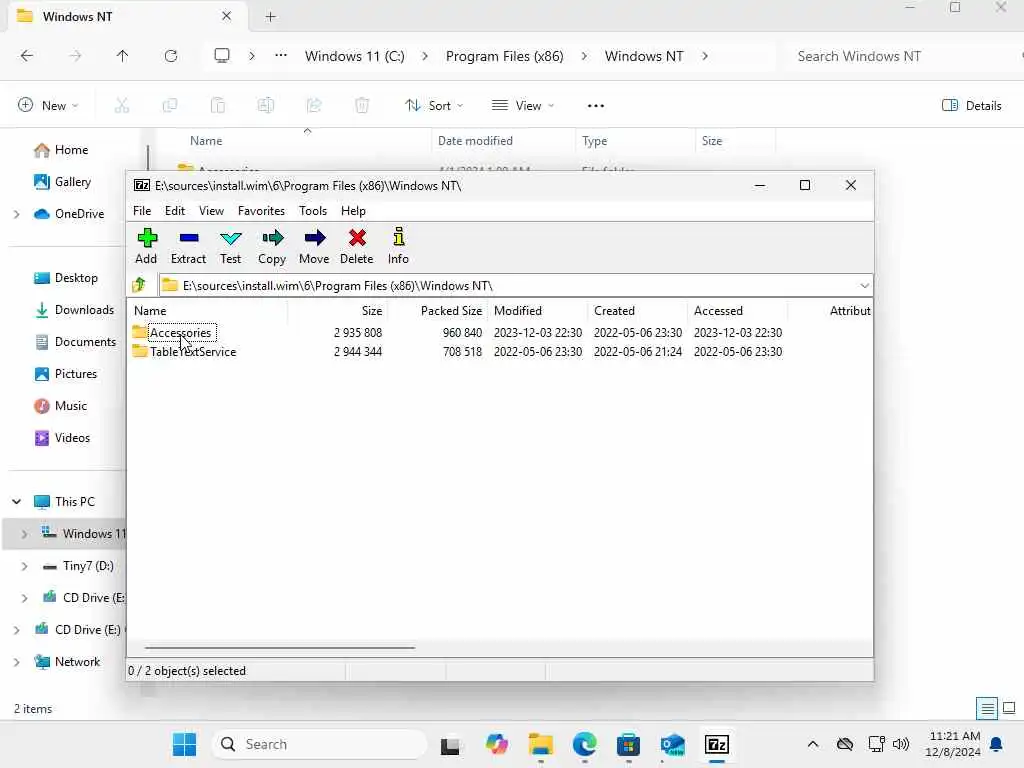Open See more options in File Explorer
Image resolution: width=1024 pixels, height=768 pixels.
596,105
